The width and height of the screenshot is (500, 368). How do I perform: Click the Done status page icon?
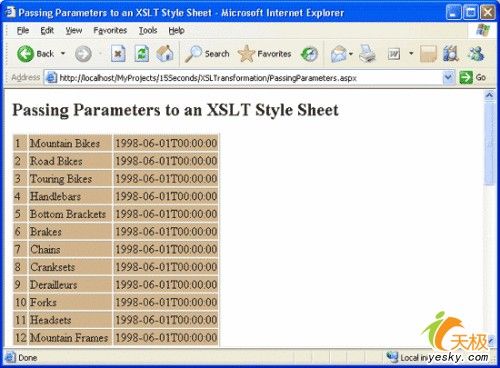[x=9, y=357]
